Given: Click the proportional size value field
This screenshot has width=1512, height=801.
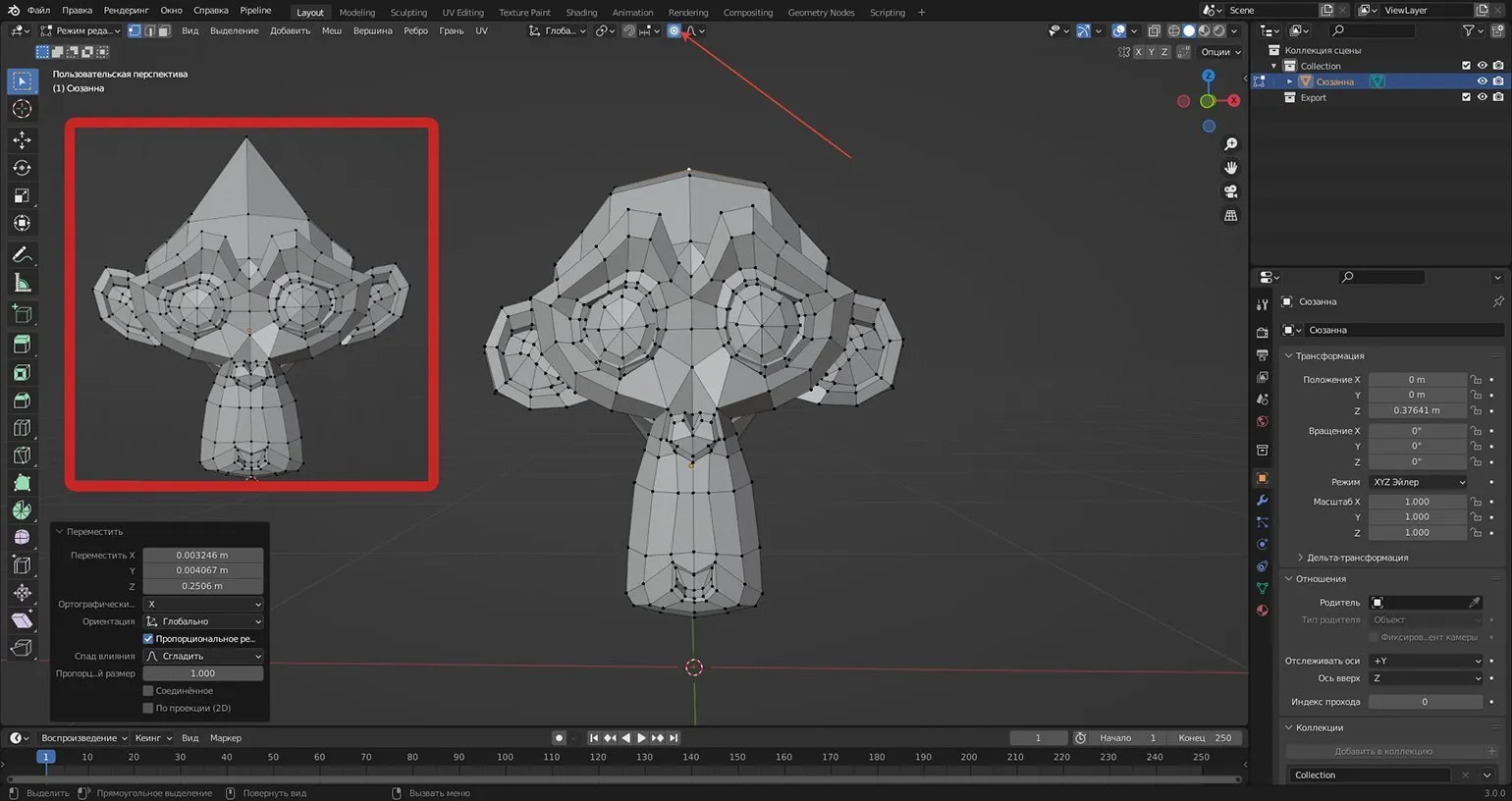Looking at the screenshot, I should coord(203,673).
